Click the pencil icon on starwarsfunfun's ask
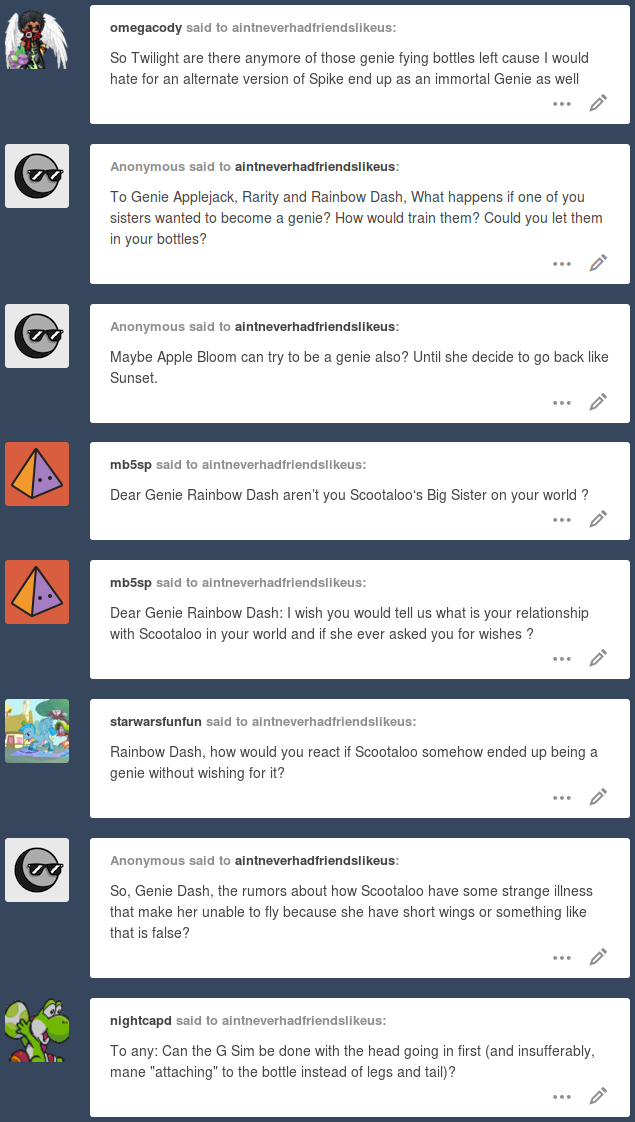Viewport: 635px width, 1122px height. 598,796
